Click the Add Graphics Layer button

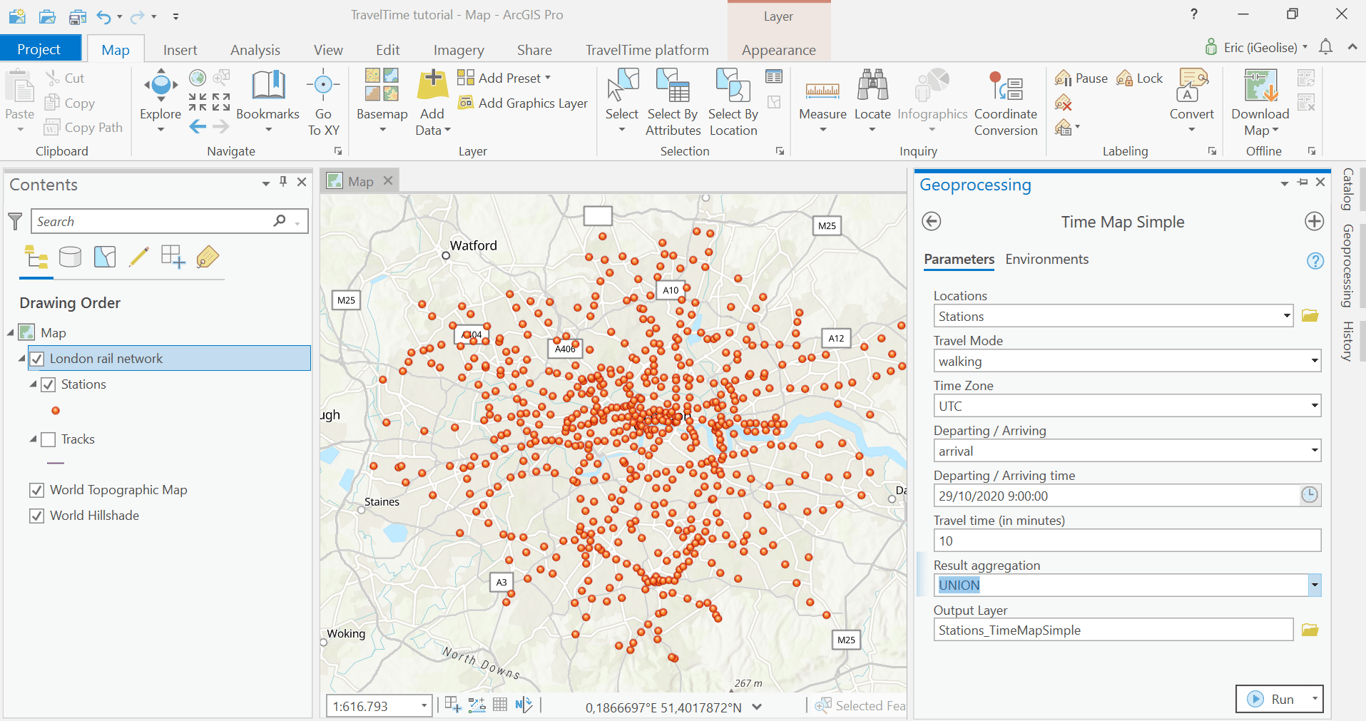(523, 103)
